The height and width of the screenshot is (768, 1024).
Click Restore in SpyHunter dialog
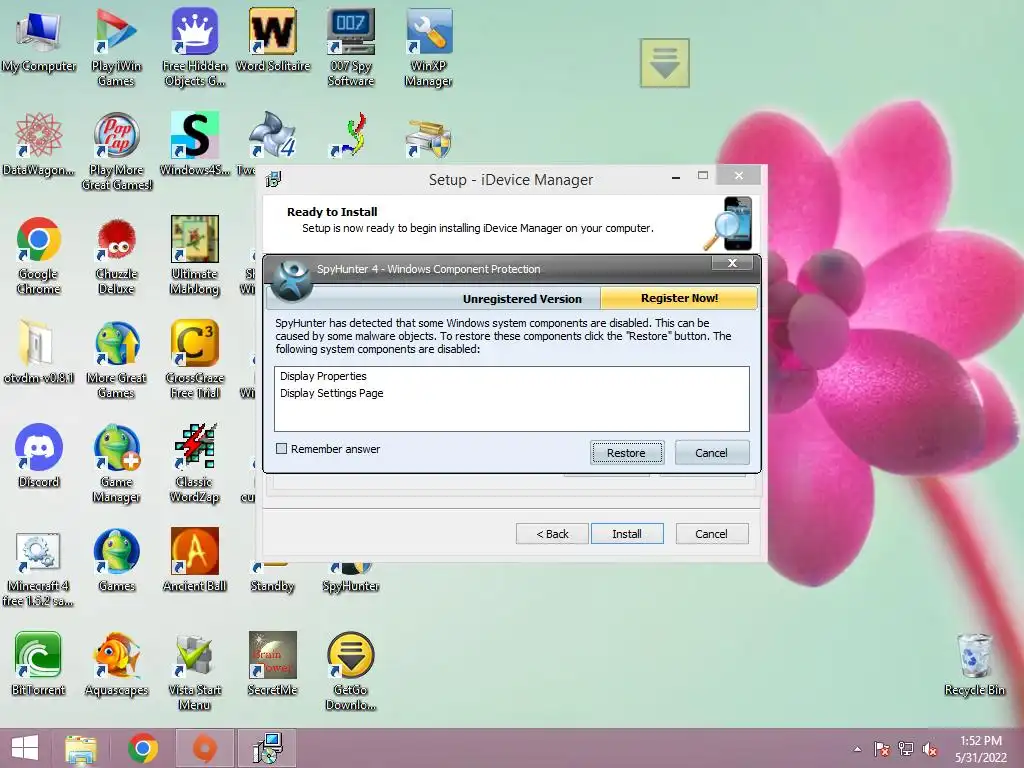point(626,453)
